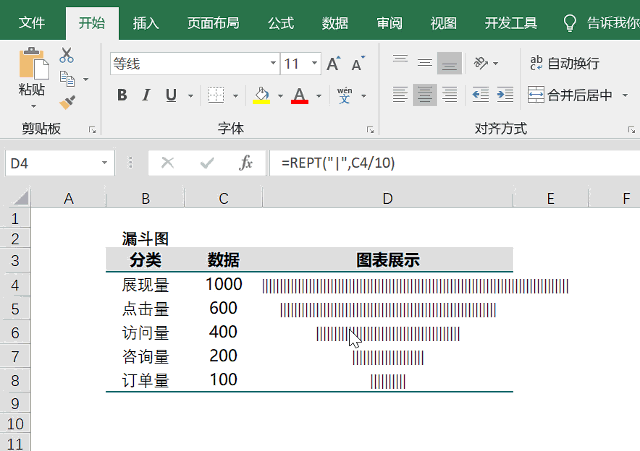
Task: Switch to the 插入 ribbon tab
Action: tap(146, 22)
